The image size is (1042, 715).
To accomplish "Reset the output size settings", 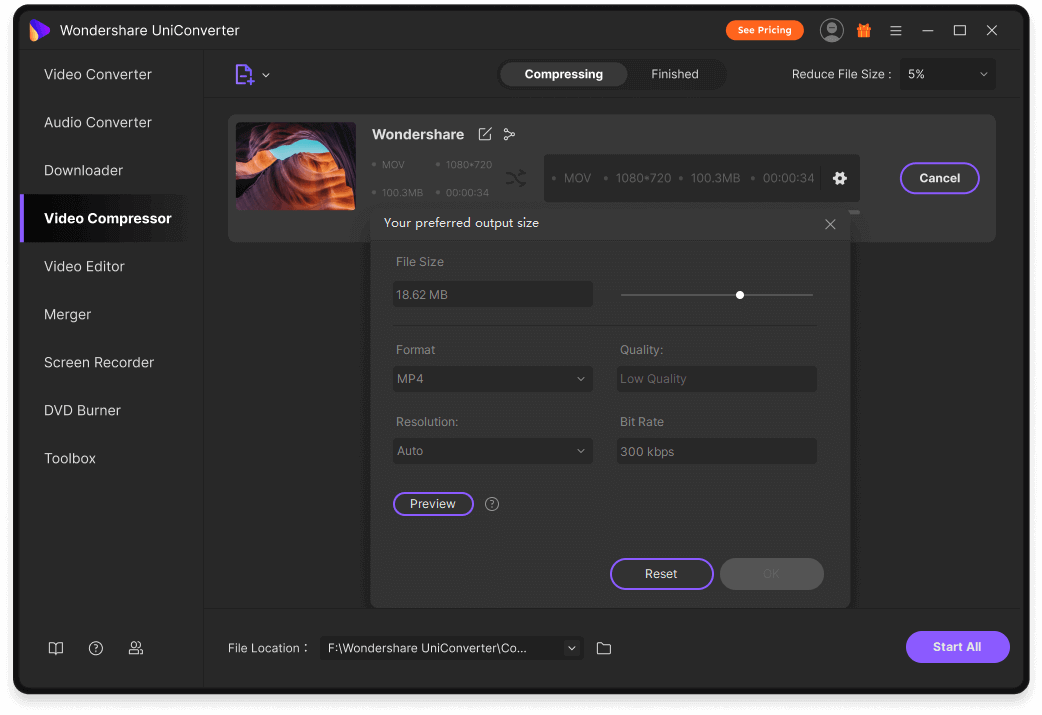I will click(661, 573).
